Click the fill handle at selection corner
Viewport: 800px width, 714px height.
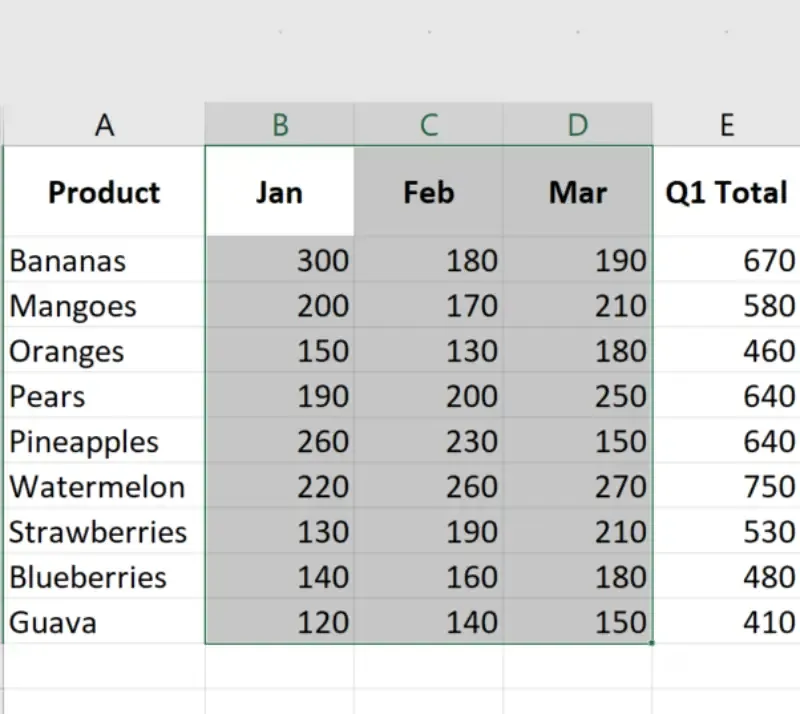(x=652, y=644)
